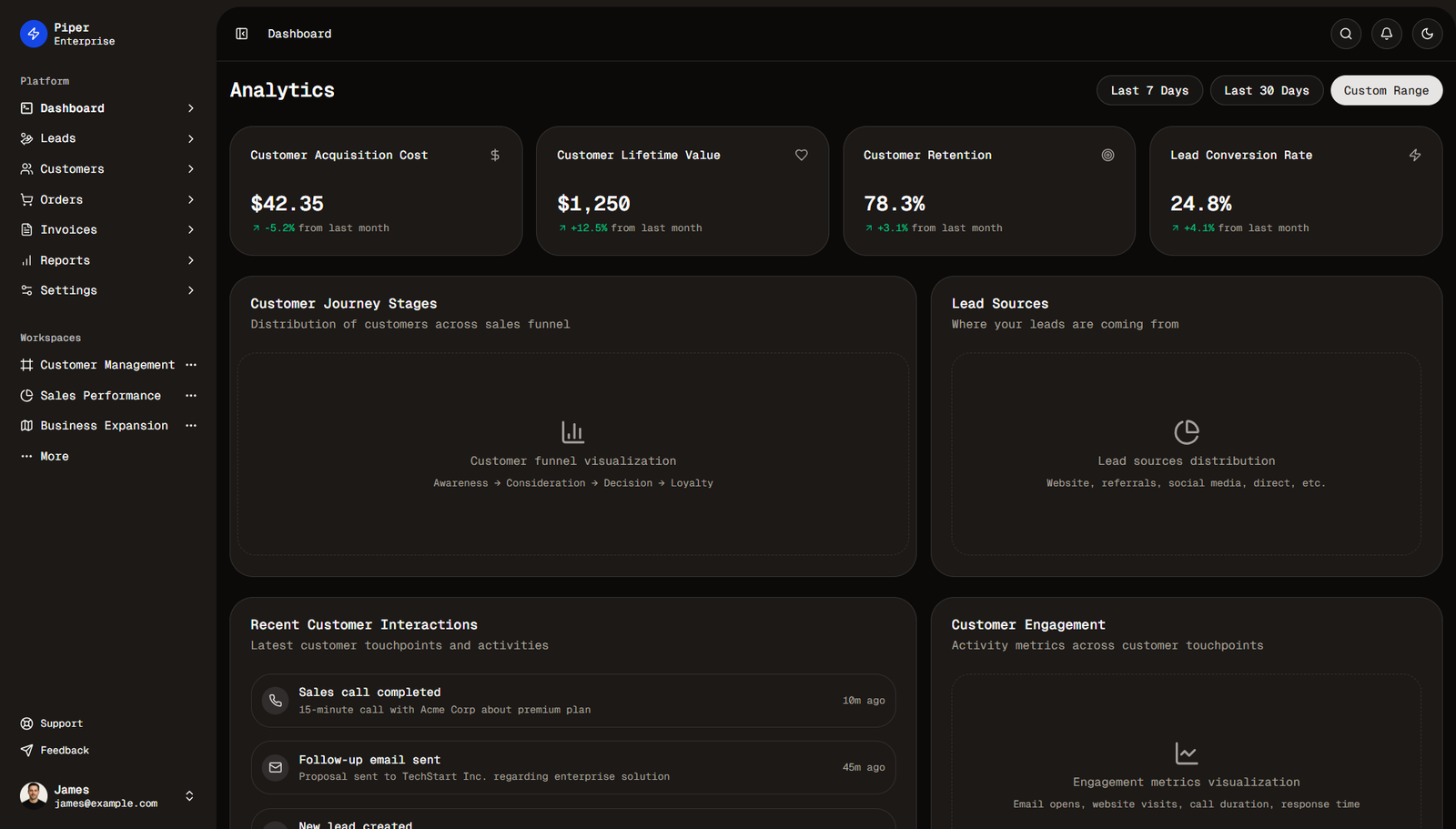Click the Sales Performance pie icon
1456x829 pixels.
click(x=26, y=396)
